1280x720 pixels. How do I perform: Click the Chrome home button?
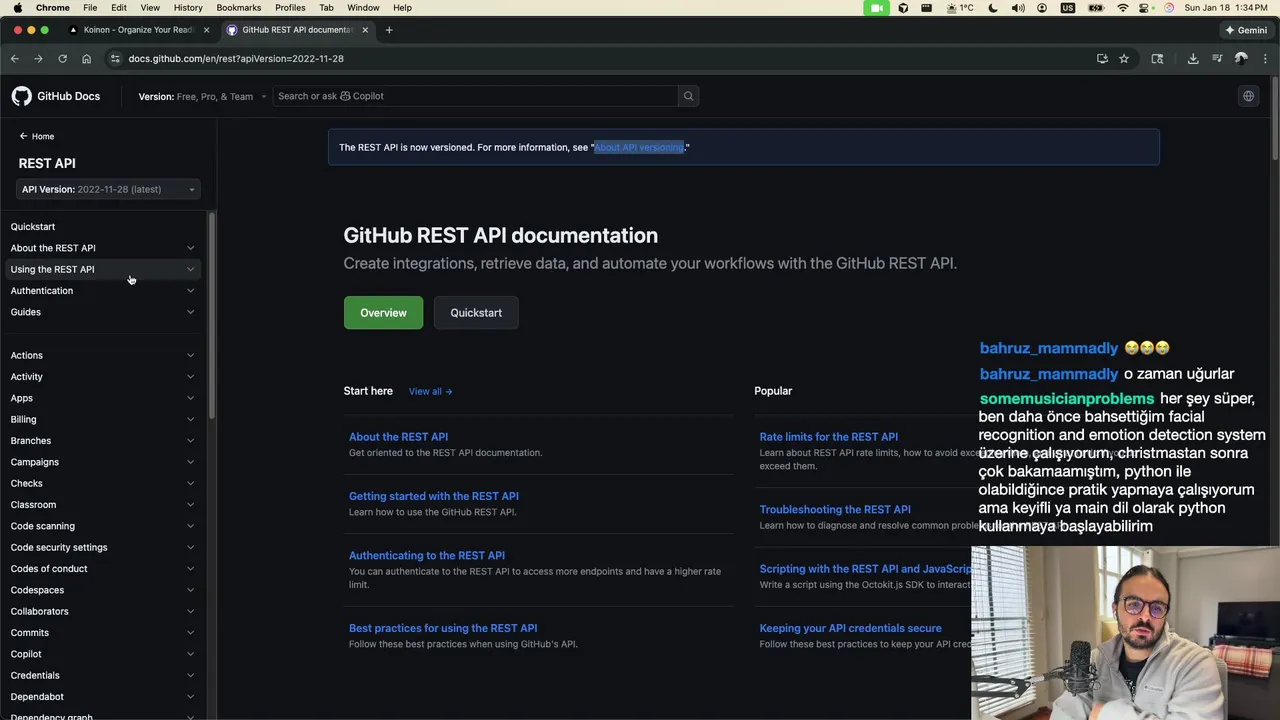pos(86,59)
